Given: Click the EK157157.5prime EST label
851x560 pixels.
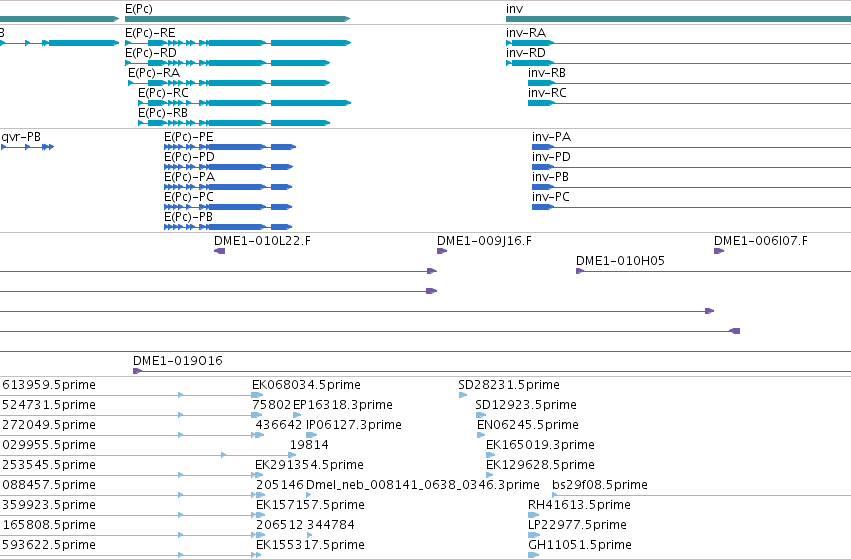Looking at the screenshot, I should pos(310,505).
